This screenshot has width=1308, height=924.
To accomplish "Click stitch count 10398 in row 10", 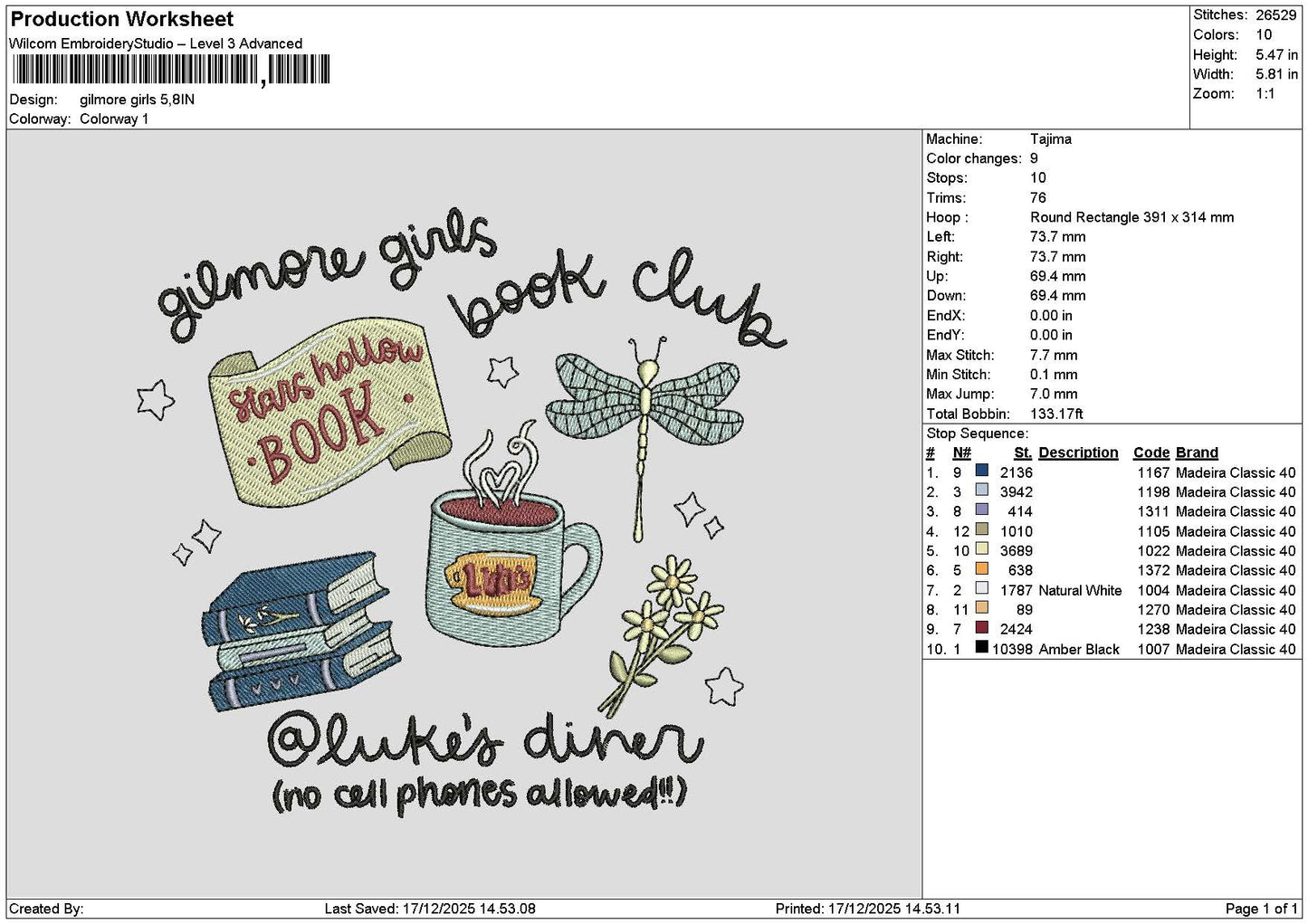I will [x=1012, y=649].
